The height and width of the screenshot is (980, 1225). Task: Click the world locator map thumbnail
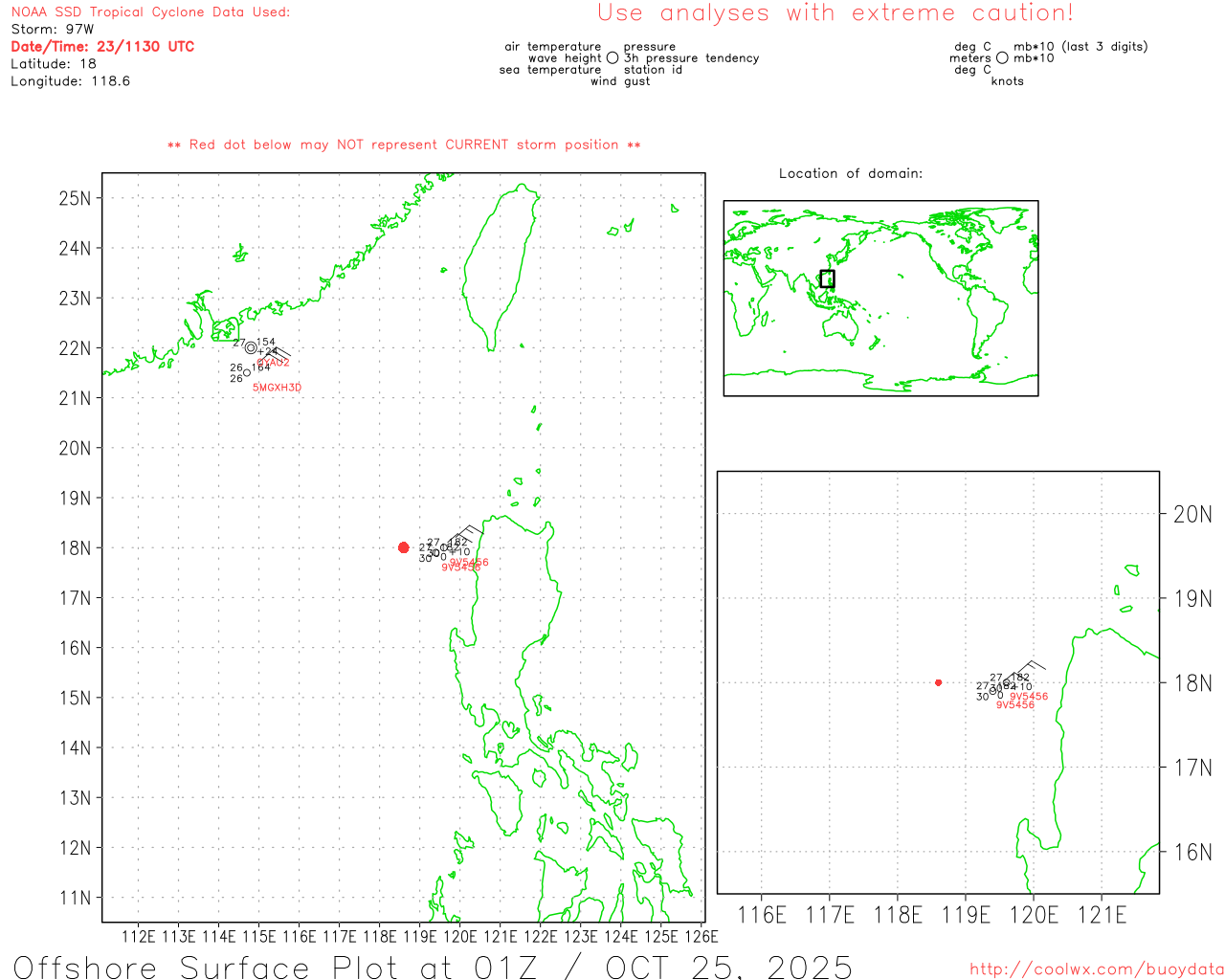[x=880, y=298]
